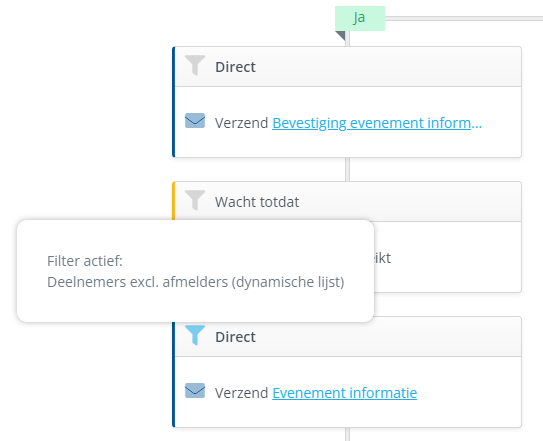Click the horizontal connector line right of Ja

(464, 18)
